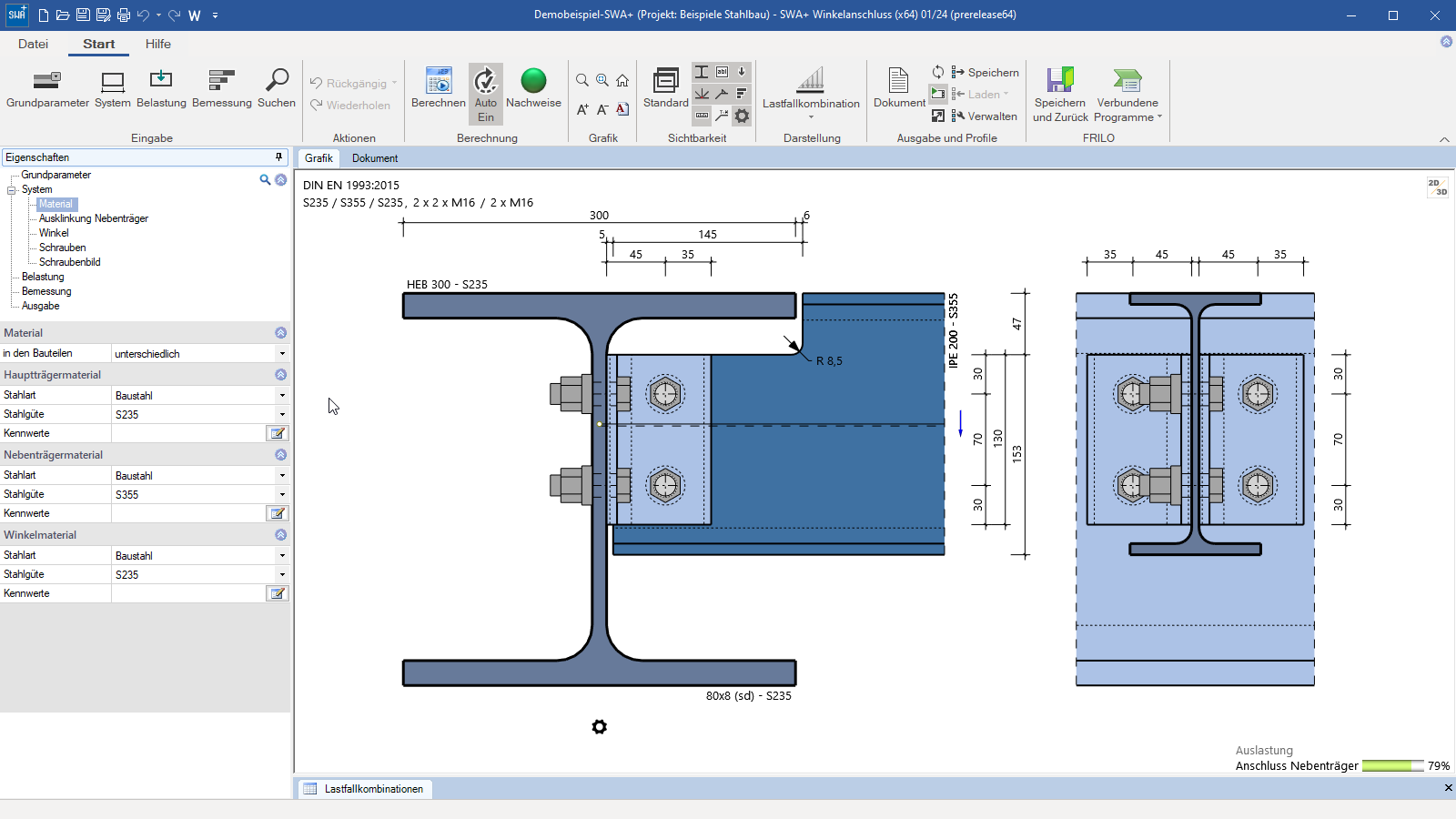Screen dimensions: 1456x819
Task: Select Ausklinkung Nebenträger tree item
Action: [x=94, y=218]
